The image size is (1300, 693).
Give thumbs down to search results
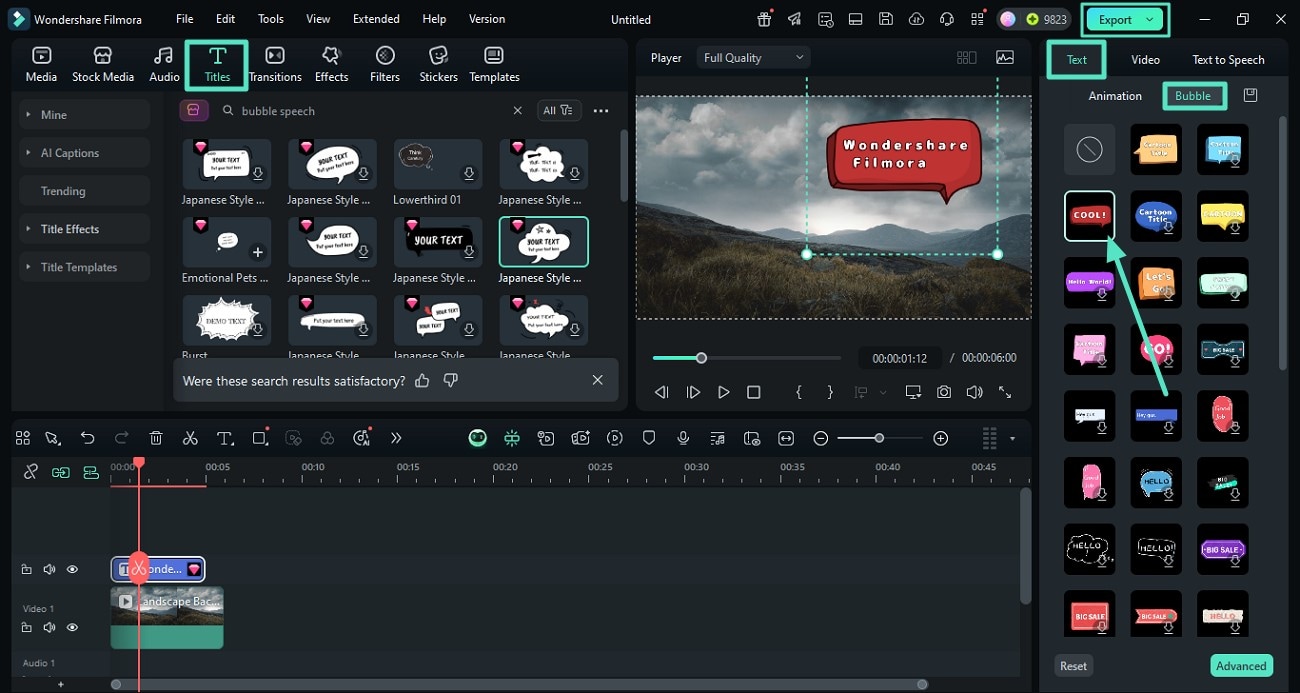click(450, 381)
